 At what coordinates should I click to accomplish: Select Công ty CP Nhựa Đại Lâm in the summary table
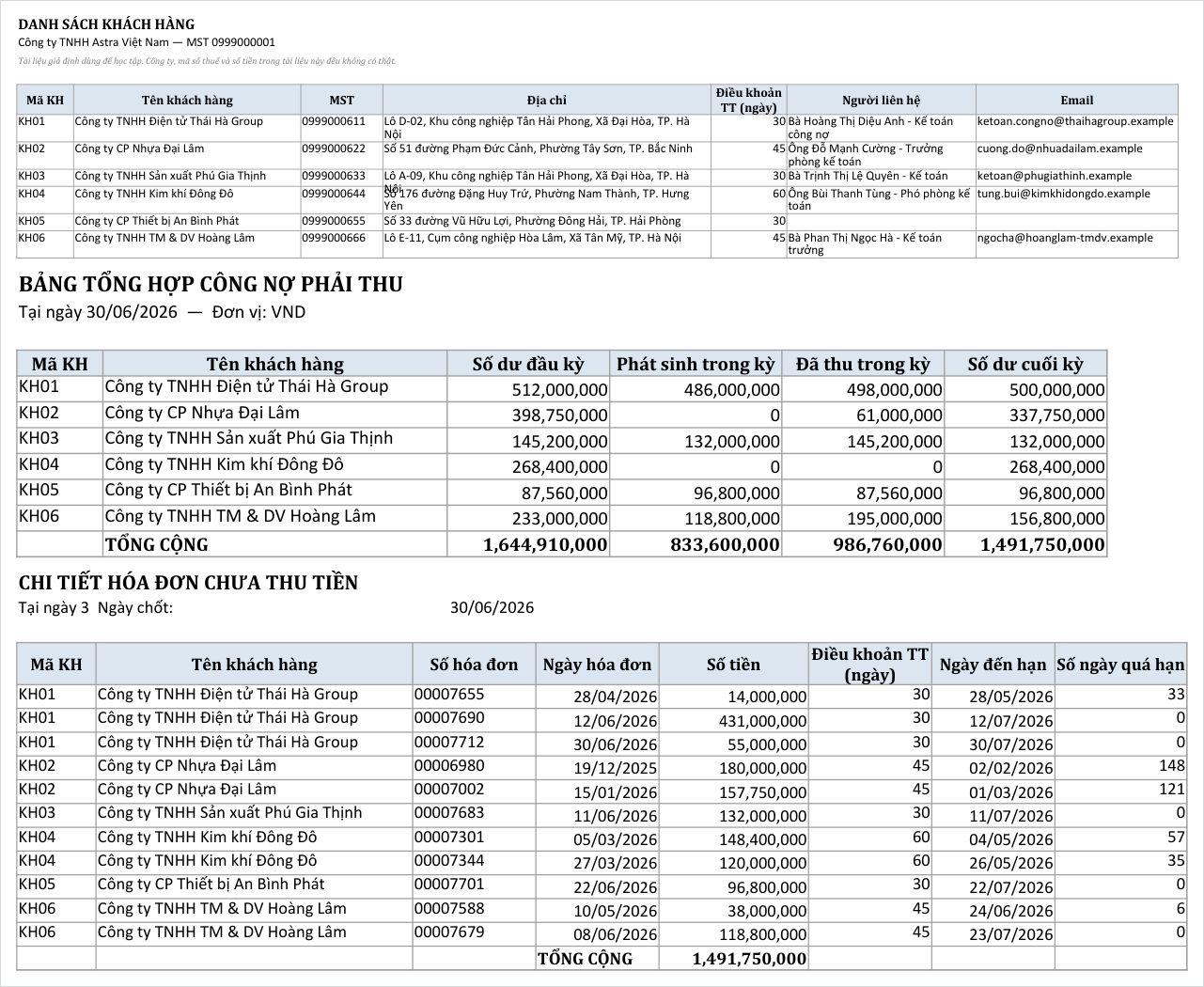click(202, 413)
